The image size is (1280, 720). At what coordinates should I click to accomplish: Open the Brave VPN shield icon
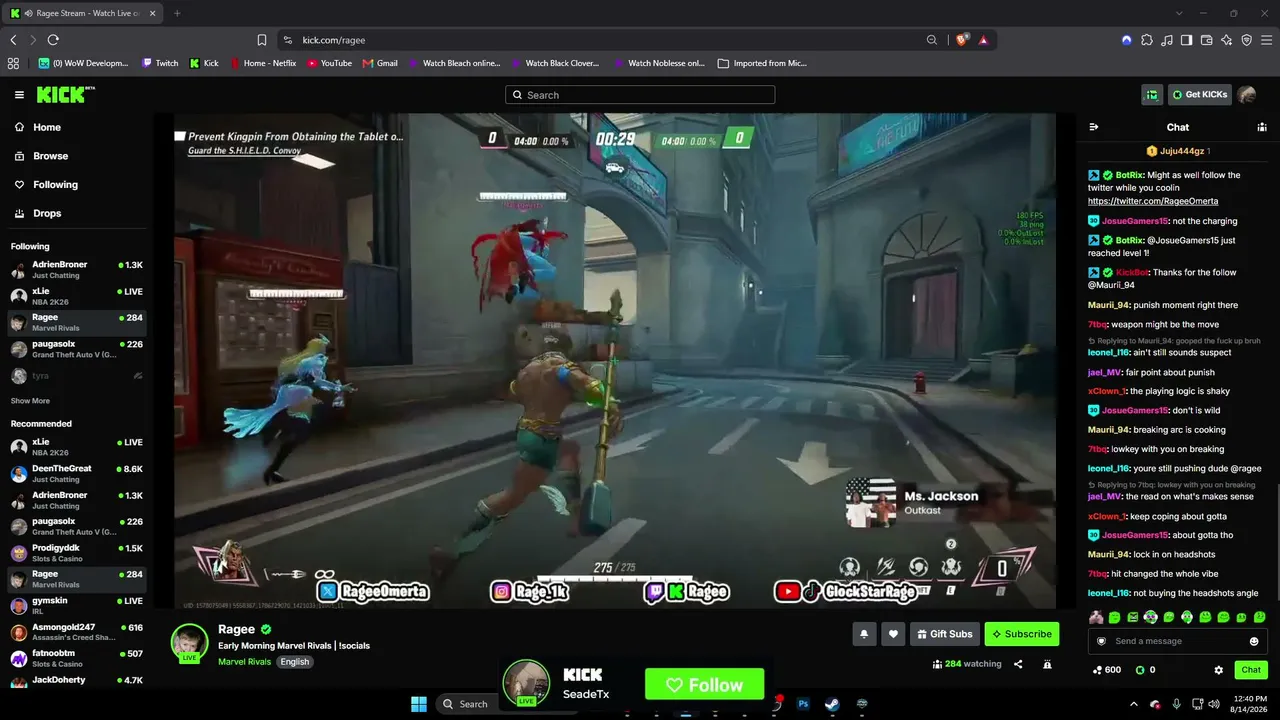[x=1247, y=40]
